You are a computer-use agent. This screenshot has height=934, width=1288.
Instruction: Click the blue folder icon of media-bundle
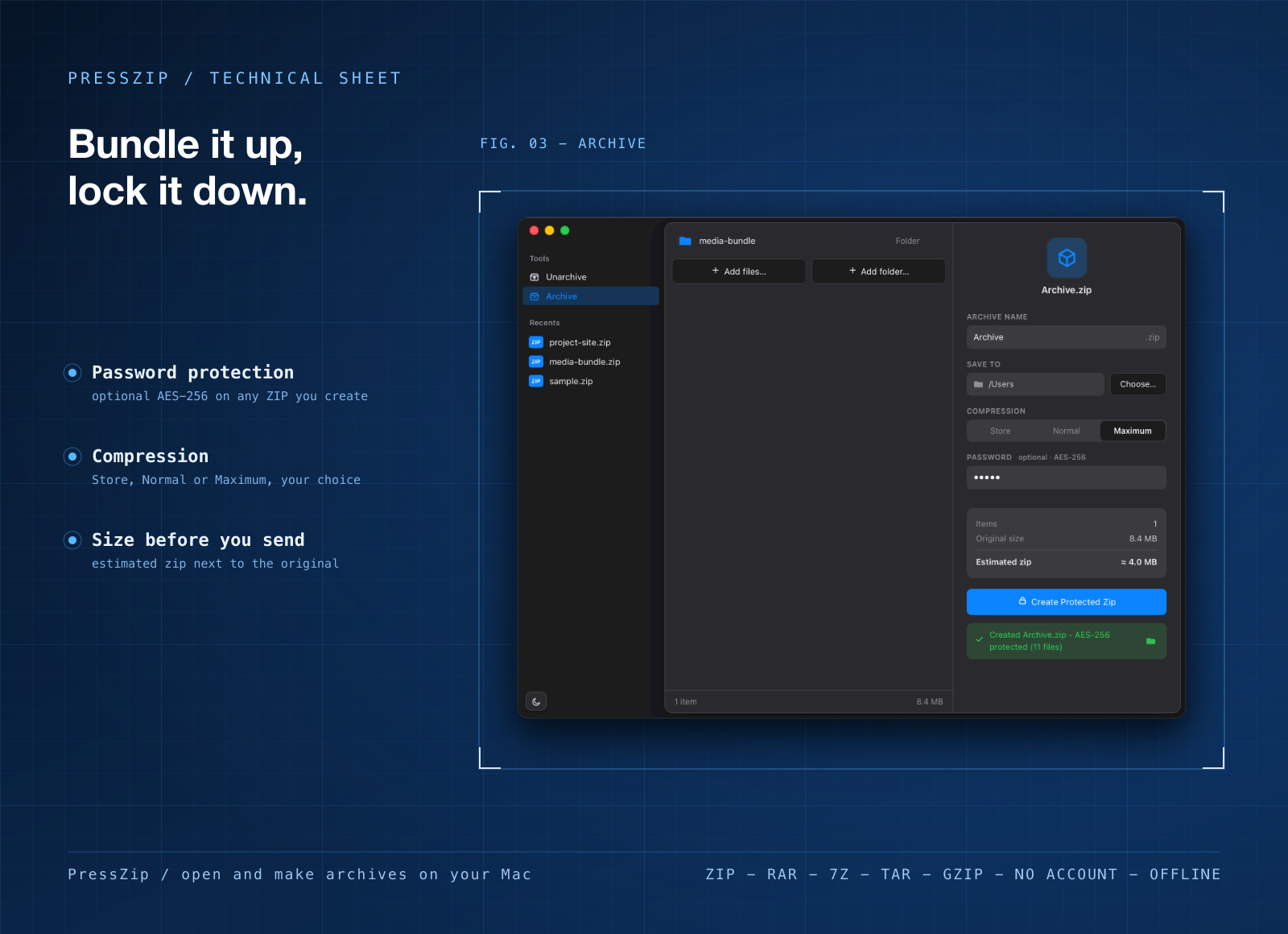(x=685, y=241)
